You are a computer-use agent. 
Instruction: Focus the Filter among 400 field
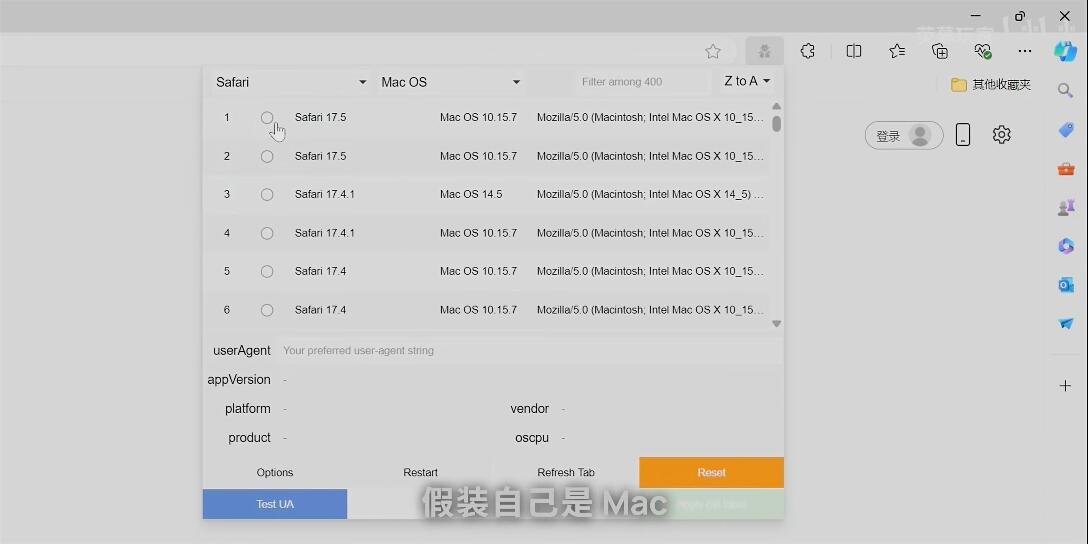tap(643, 82)
